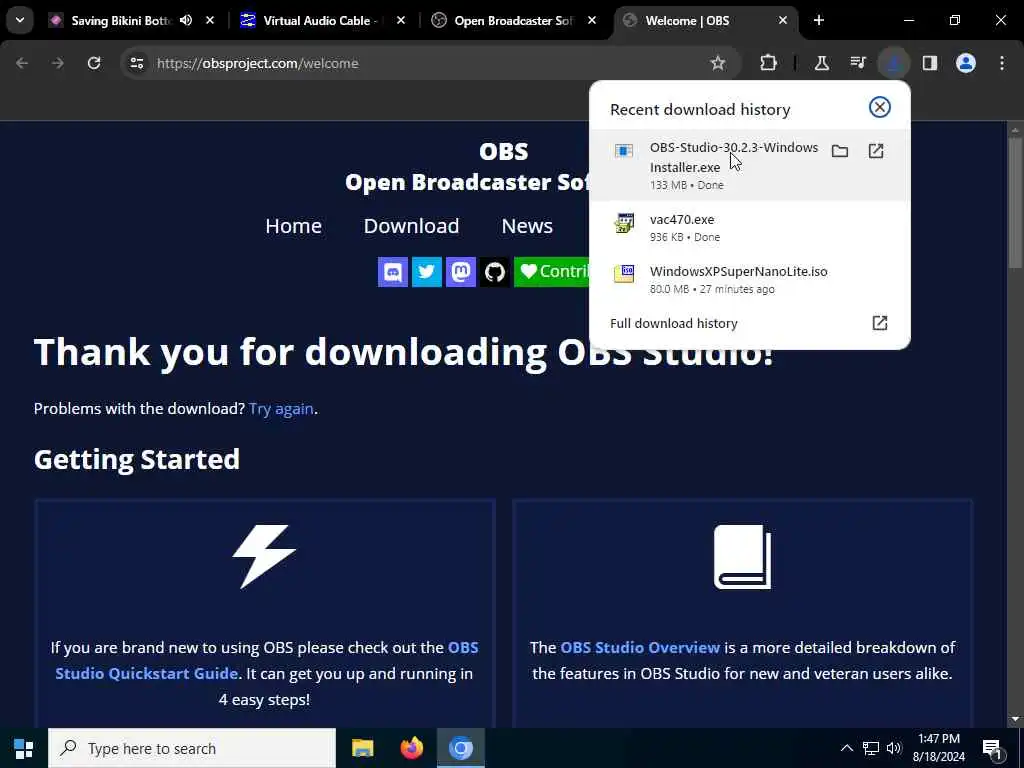Show hidden system tray icons
This screenshot has height=768, width=1024.
tap(846, 748)
